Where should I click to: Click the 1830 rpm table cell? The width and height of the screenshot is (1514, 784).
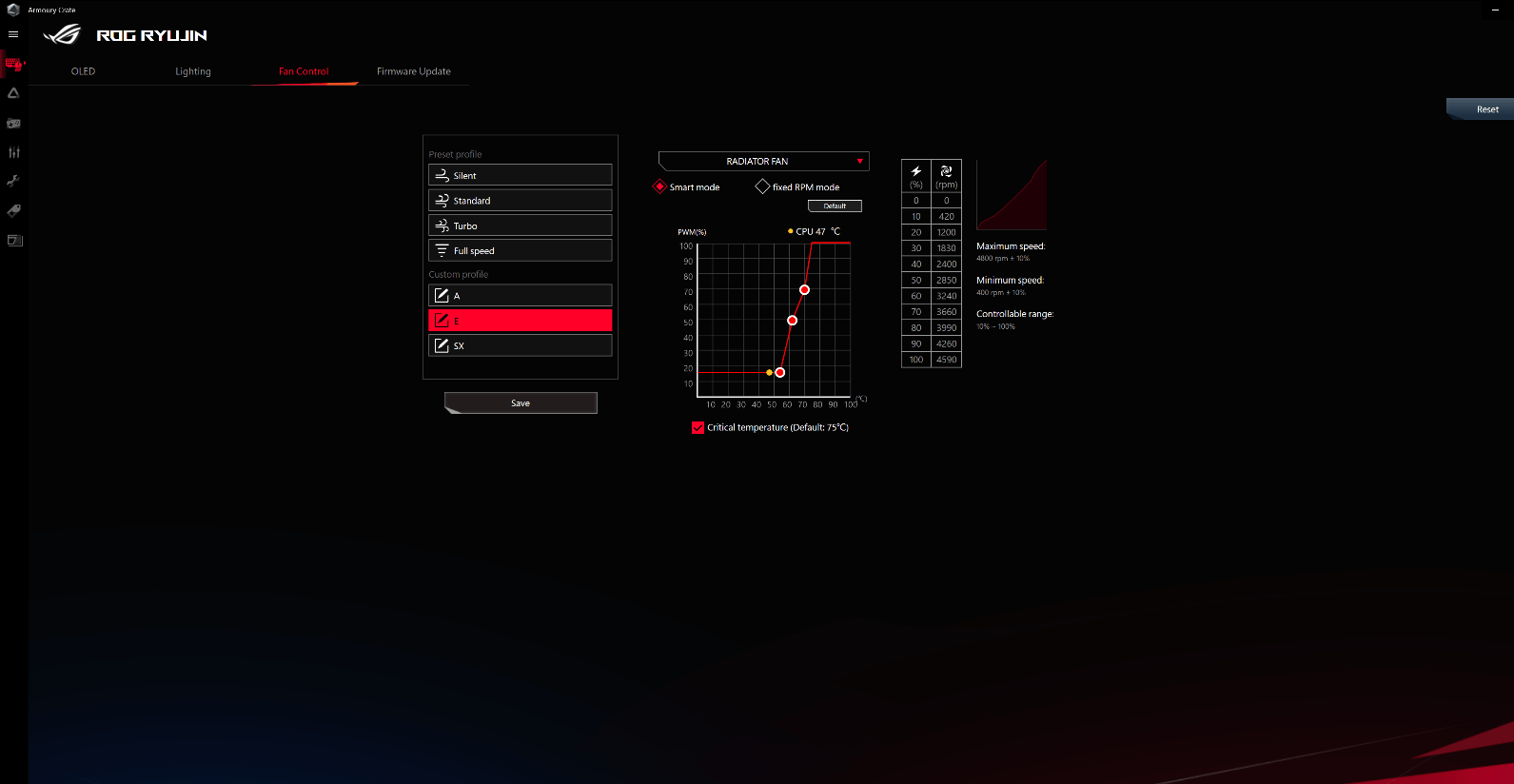[x=946, y=248]
